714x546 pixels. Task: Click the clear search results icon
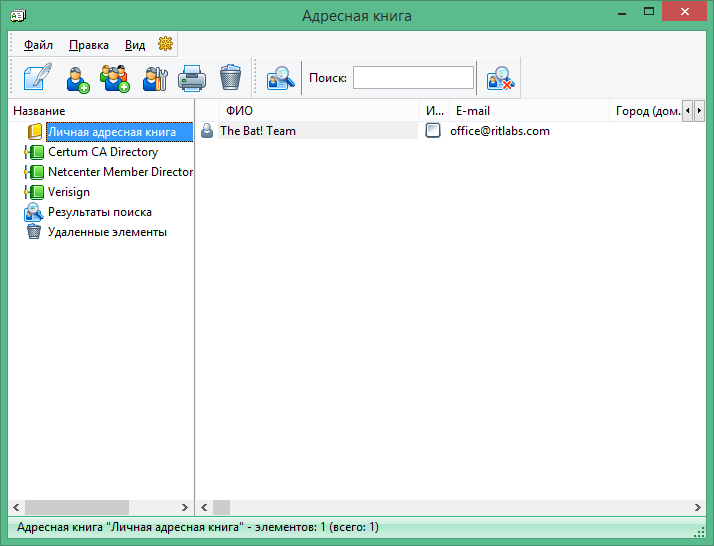tap(500, 78)
